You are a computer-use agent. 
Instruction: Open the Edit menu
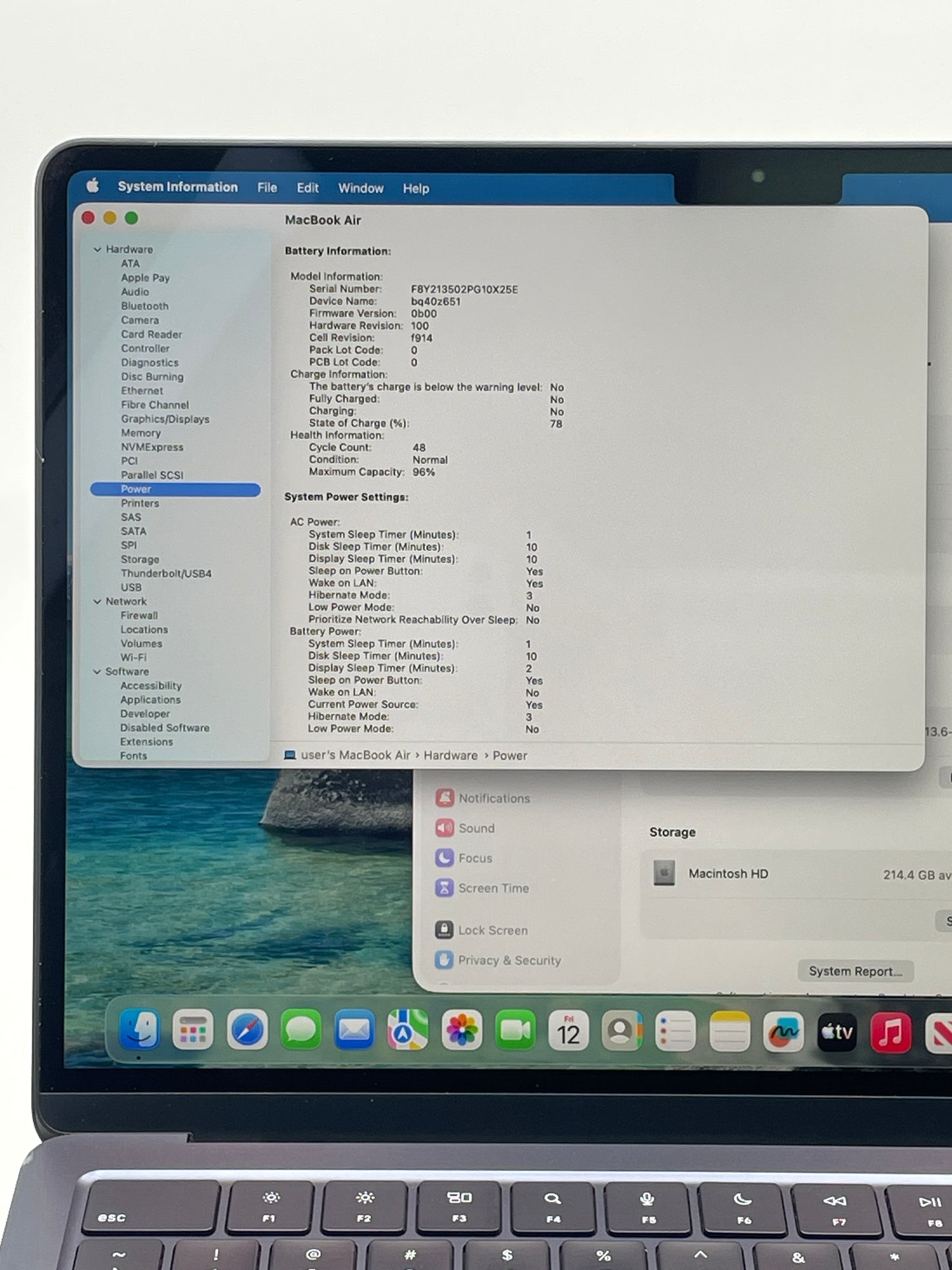308,188
